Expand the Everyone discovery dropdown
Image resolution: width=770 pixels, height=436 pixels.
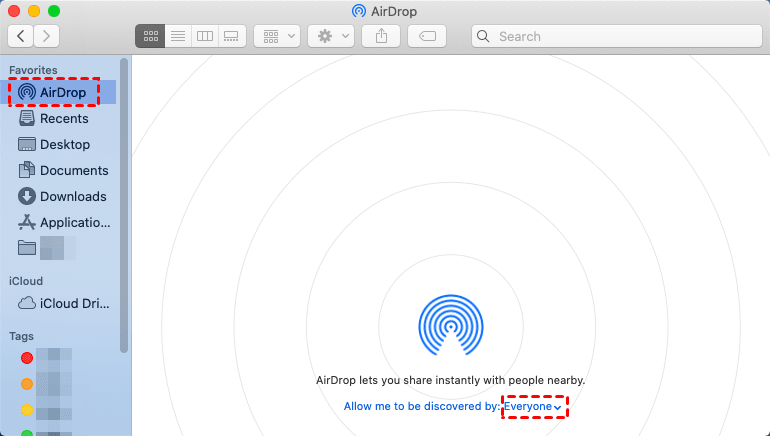click(533, 406)
